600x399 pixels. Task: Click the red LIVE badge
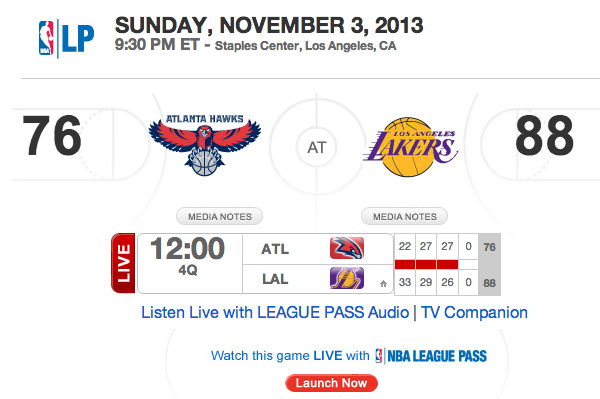[123, 263]
